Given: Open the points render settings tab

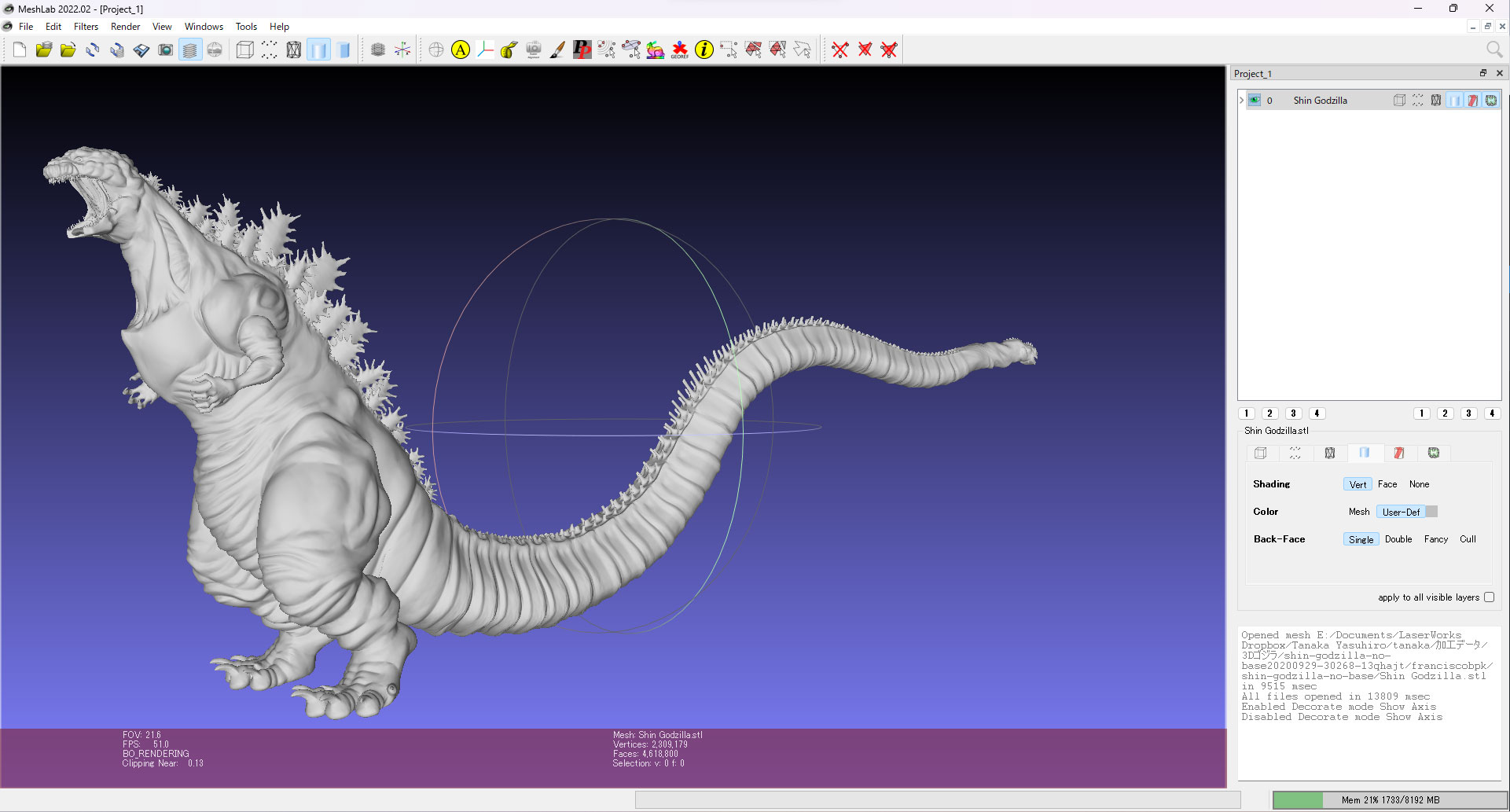Looking at the screenshot, I should 1295,454.
